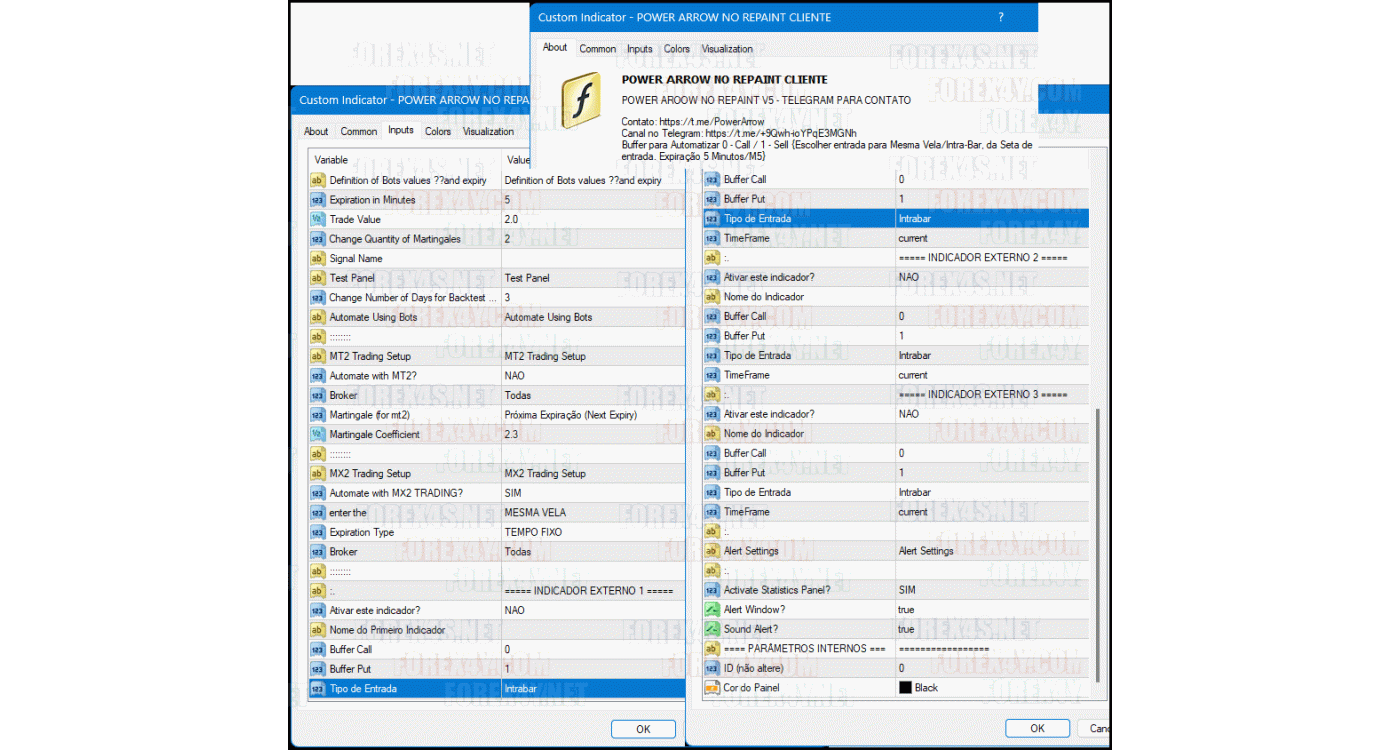Click the Black color swatch for Cor do Painel

click(x=906, y=688)
